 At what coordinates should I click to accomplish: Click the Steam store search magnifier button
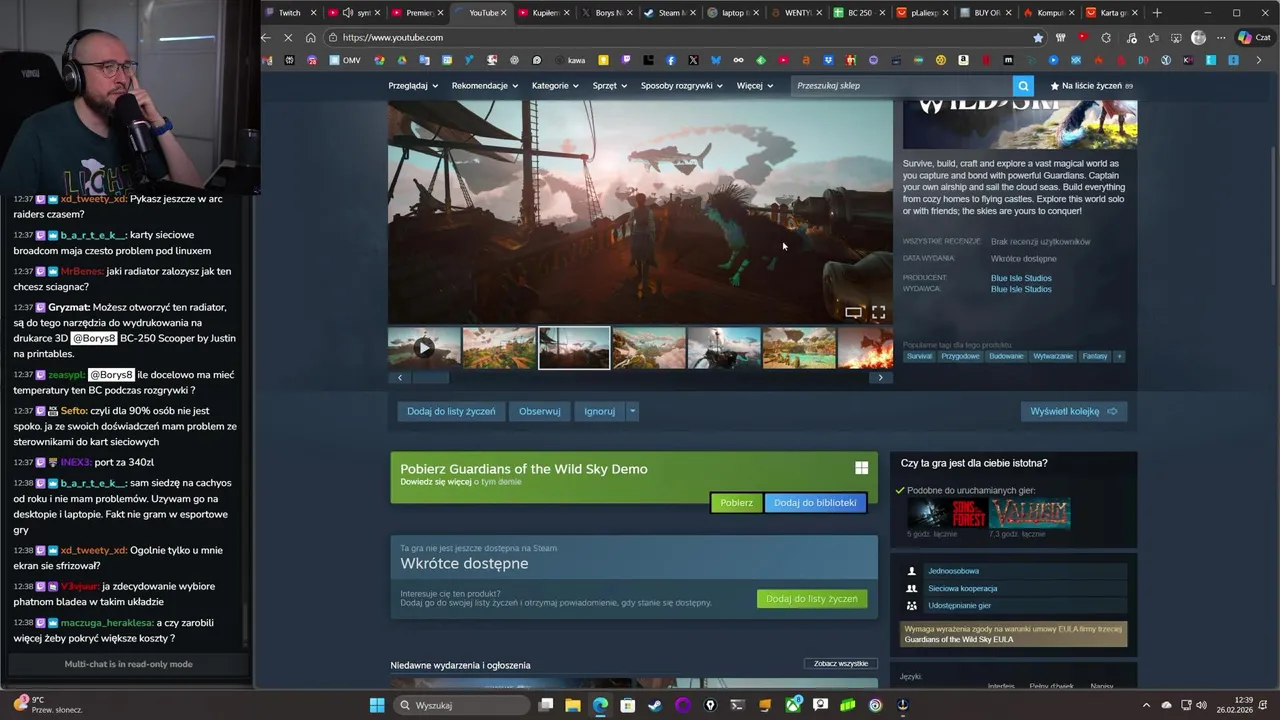(x=1023, y=86)
